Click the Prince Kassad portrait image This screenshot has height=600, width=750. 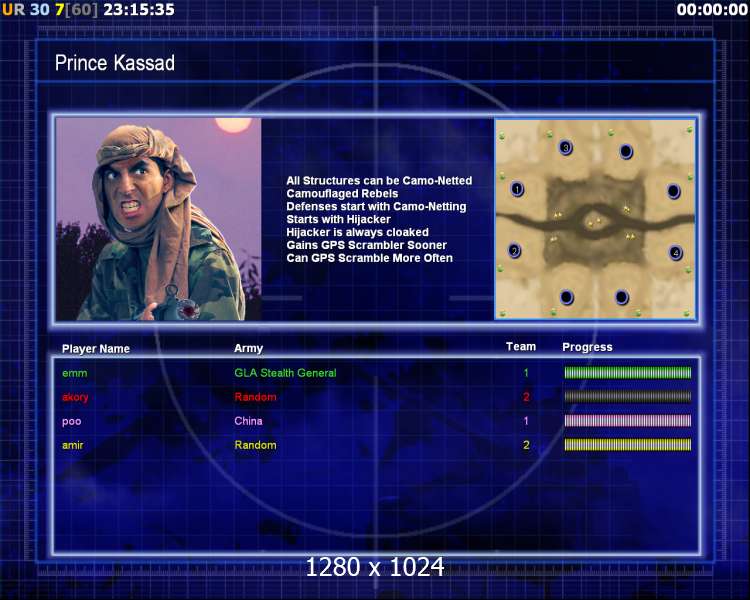(158, 219)
